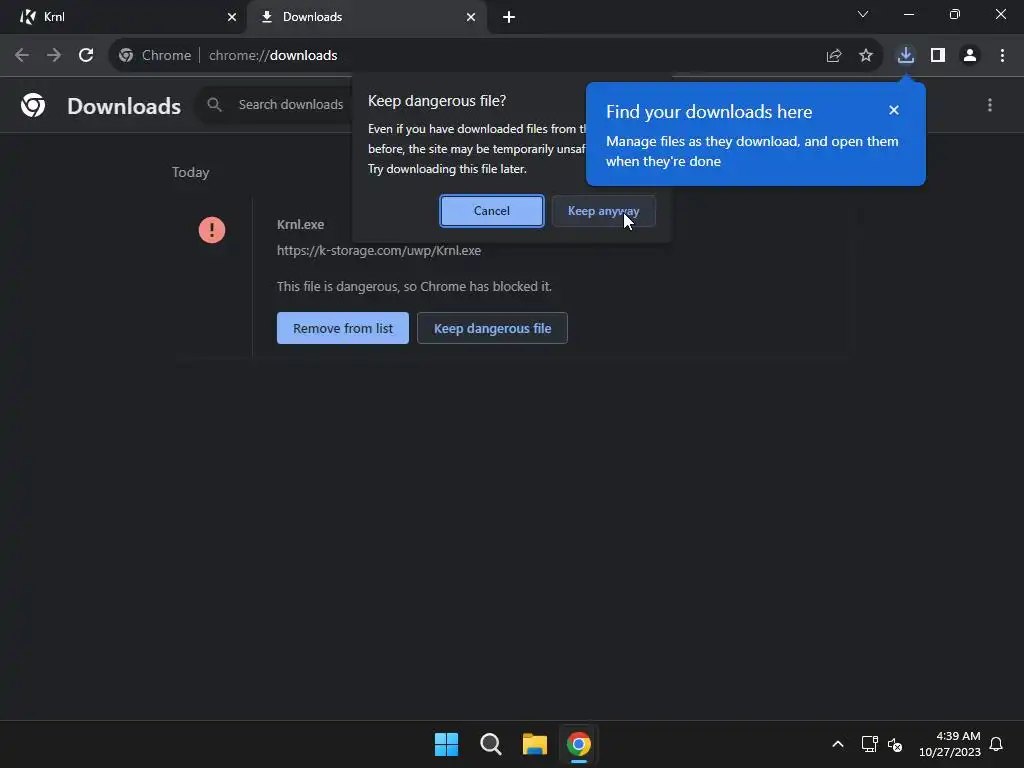Click Keep anyway in the dialog
This screenshot has width=1024, height=768.
[x=603, y=211]
